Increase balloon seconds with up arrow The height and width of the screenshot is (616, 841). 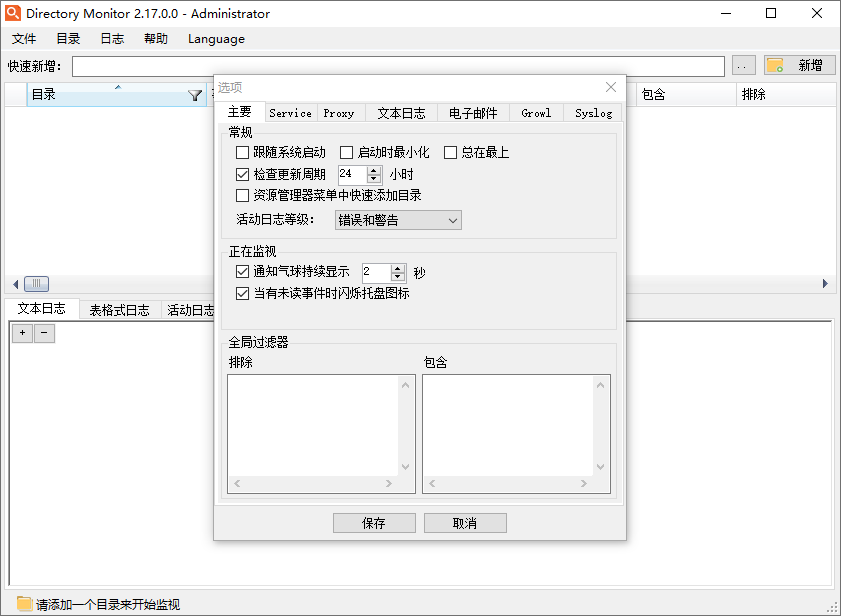click(397, 268)
